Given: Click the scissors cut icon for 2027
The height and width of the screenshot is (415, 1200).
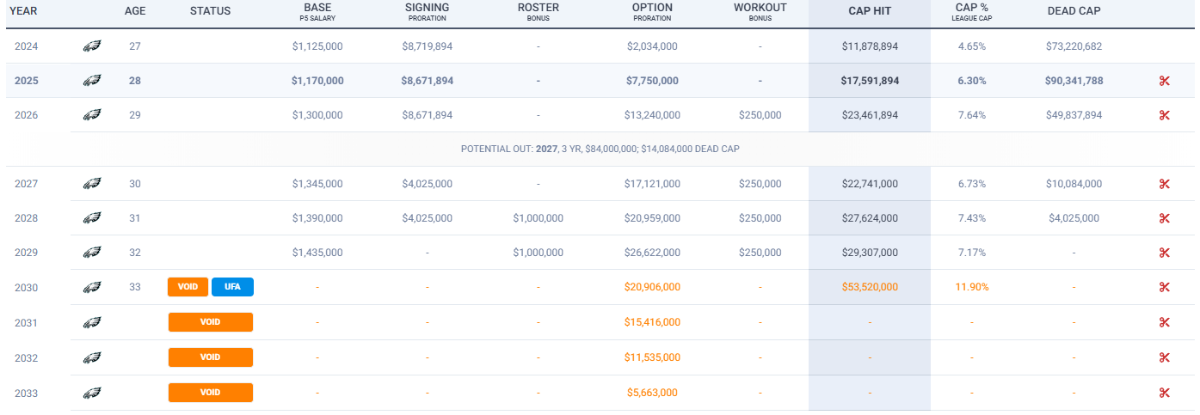Looking at the screenshot, I should (x=1164, y=184).
